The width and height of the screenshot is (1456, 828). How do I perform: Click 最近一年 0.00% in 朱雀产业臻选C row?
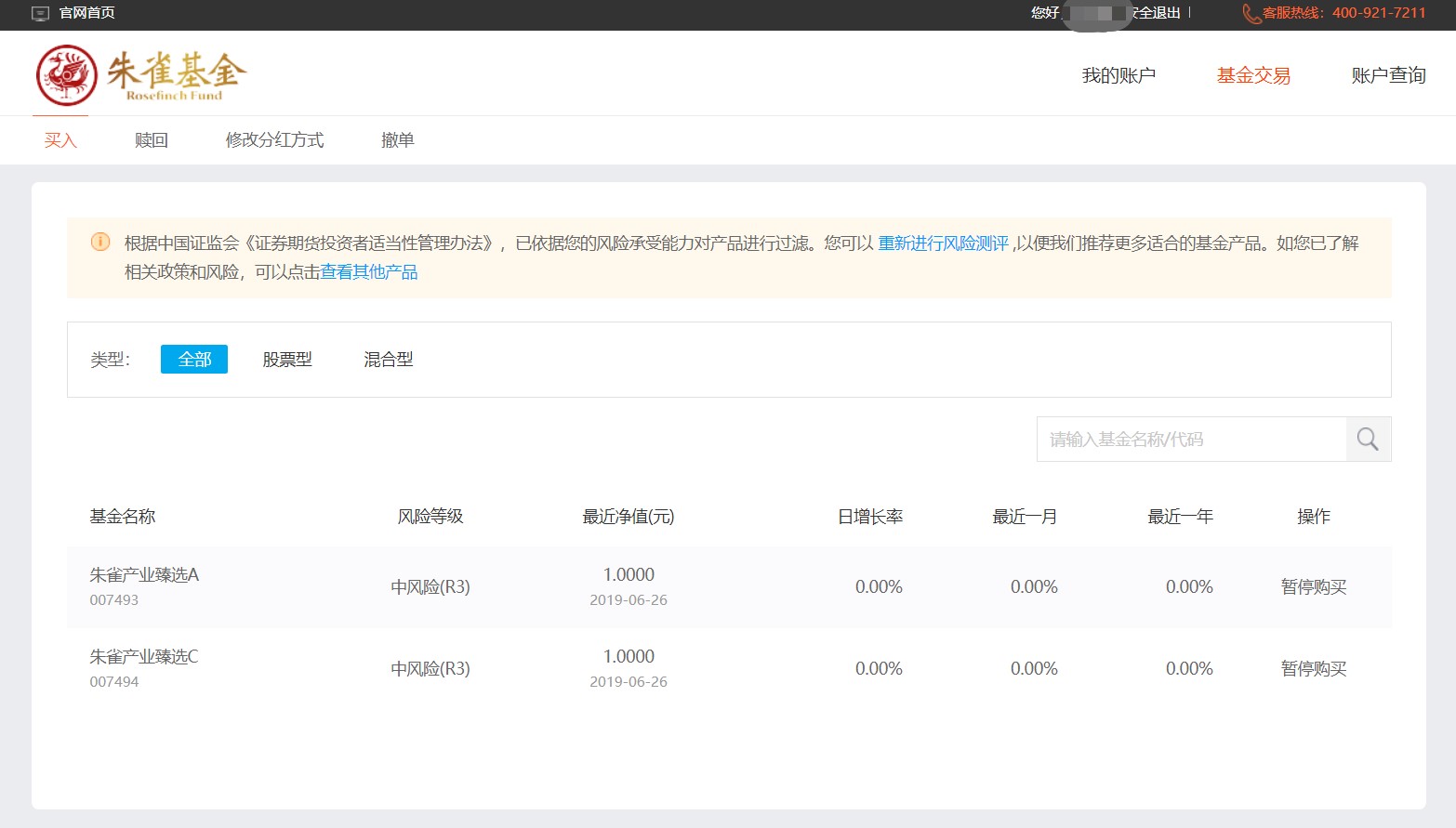[x=1189, y=669]
